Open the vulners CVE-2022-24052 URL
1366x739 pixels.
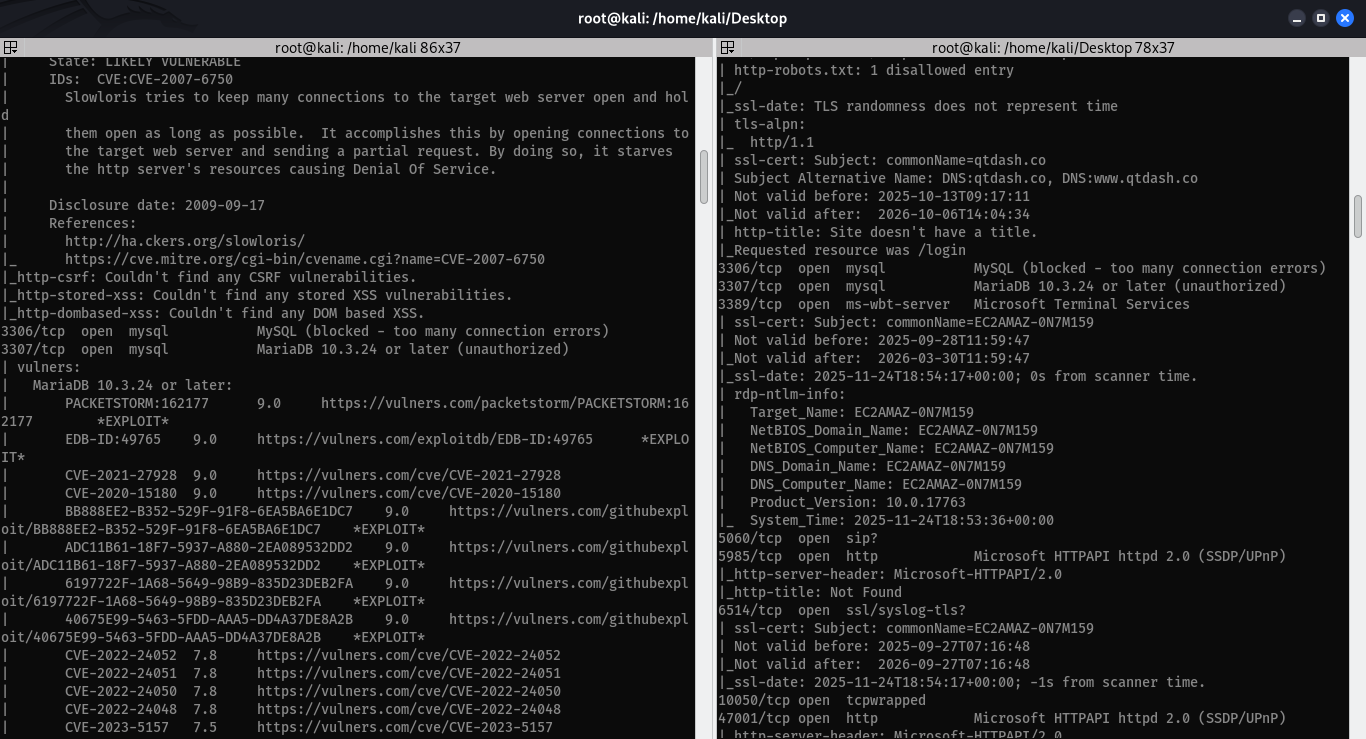coord(409,655)
